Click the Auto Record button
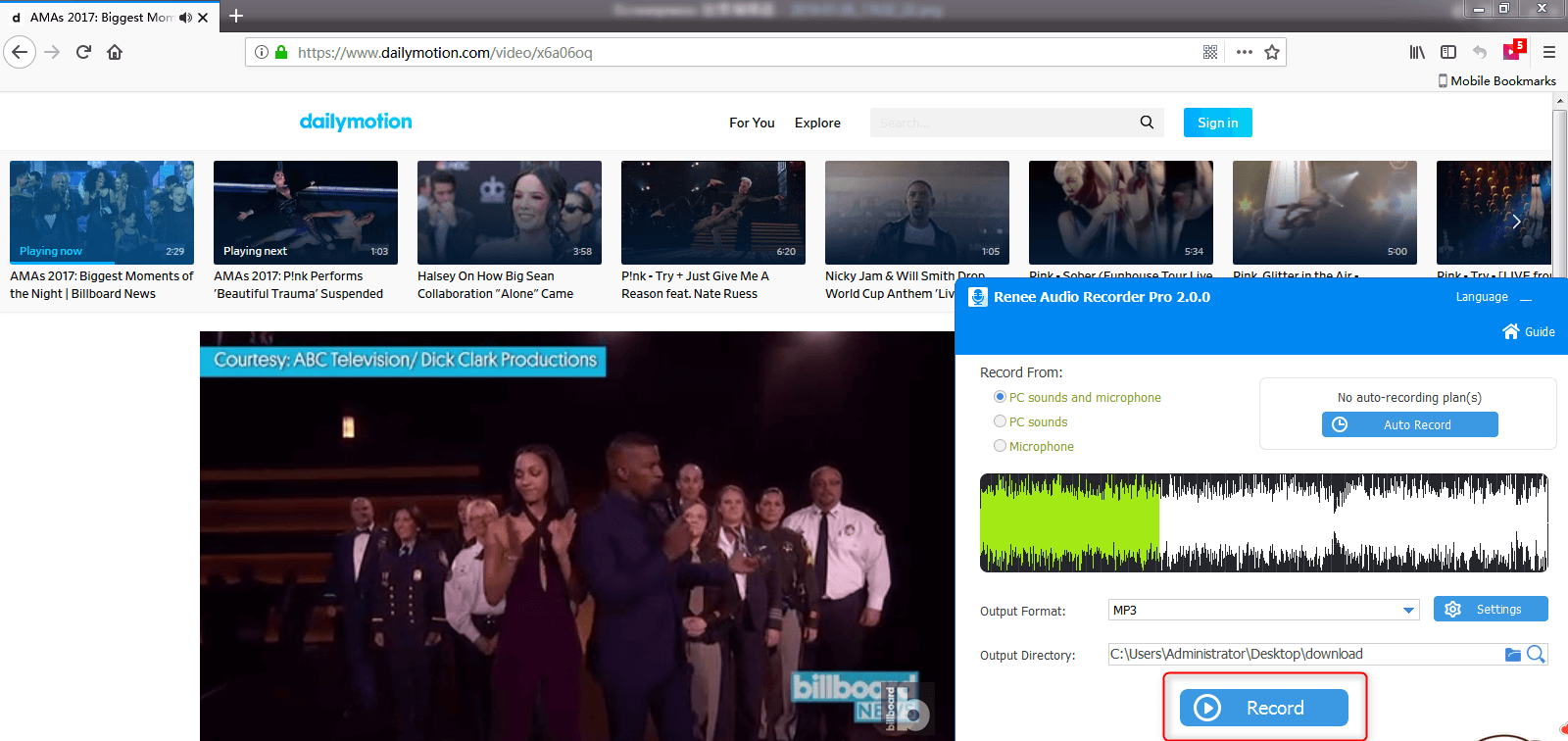 pyautogui.click(x=1409, y=424)
